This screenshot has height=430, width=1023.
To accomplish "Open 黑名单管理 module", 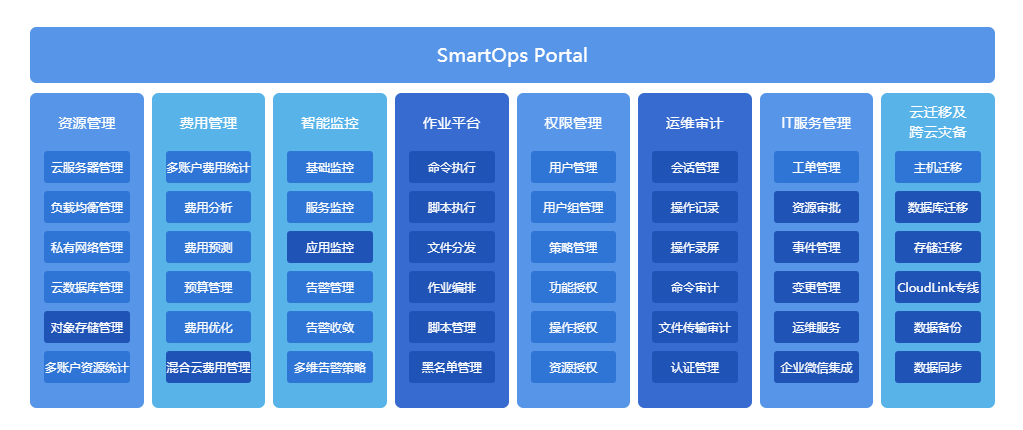I will pos(452,367).
